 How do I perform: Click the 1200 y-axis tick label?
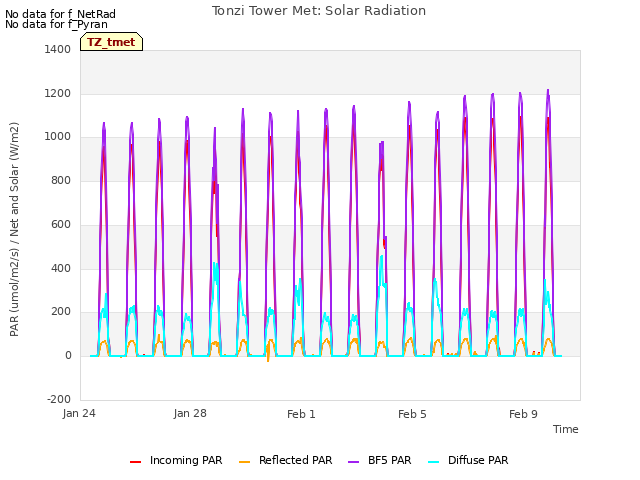(58, 93)
